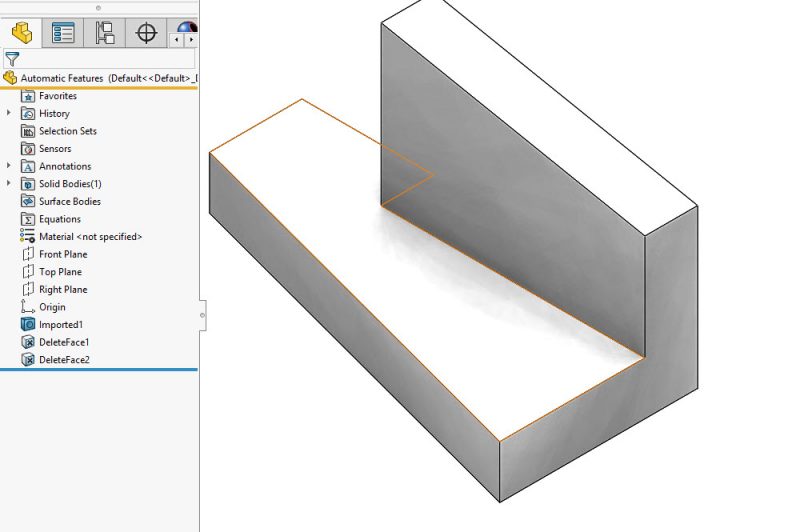The width and height of the screenshot is (800, 532).
Task: Open the FeatureManager design tree tab
Action: pos(22,33)
